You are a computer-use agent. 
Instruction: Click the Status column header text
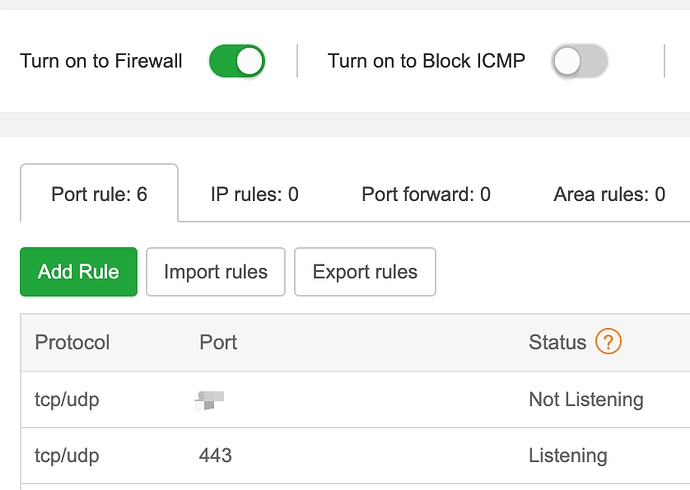click(557, 342)
